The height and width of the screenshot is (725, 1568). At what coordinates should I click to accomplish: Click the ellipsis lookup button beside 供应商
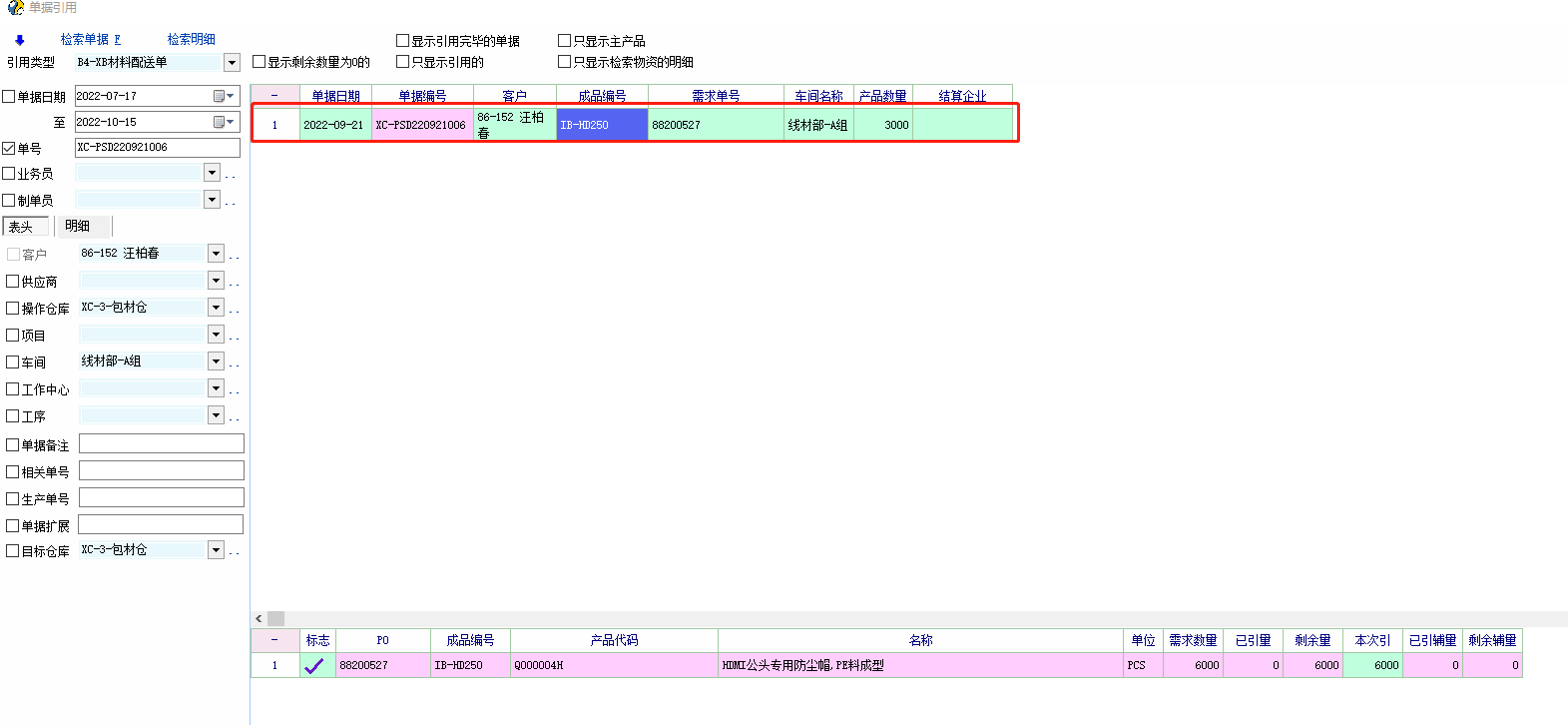pyautogui.click(x=235, y=283)
